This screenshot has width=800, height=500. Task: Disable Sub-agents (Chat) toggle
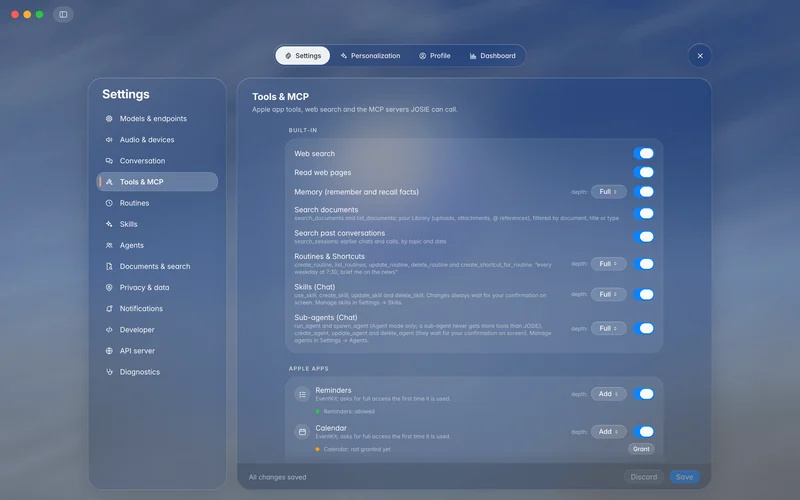click(643, 329)
